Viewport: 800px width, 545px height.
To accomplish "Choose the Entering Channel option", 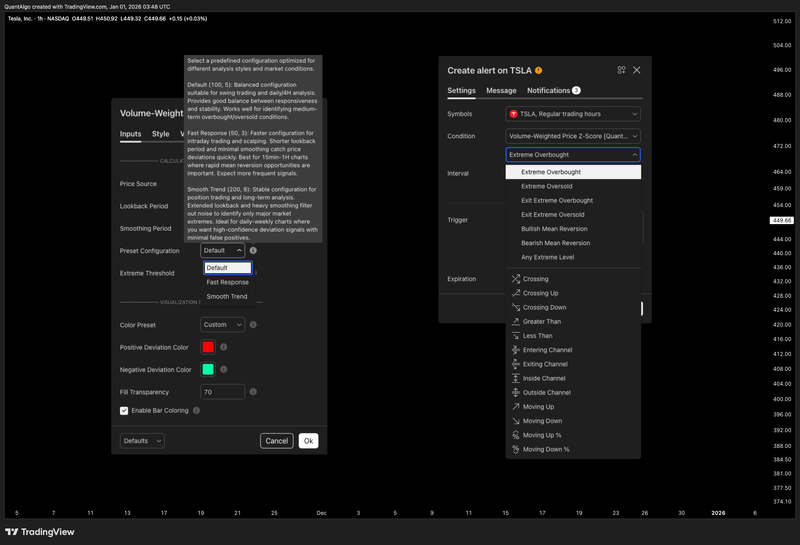I will 545,350.
